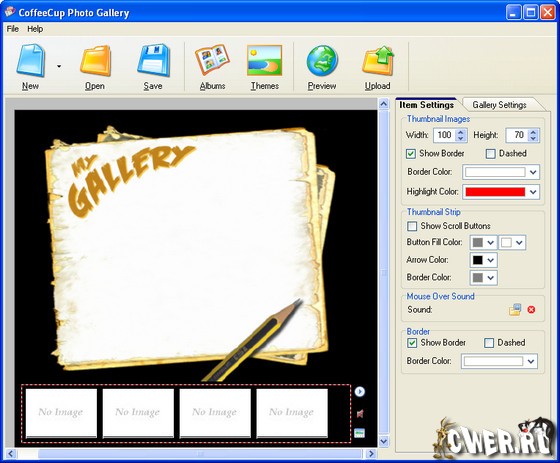Screen dimensions: 560x463
Task: Click the horizontal scrollbar right arrow
Action: click(x=371, y=454)
